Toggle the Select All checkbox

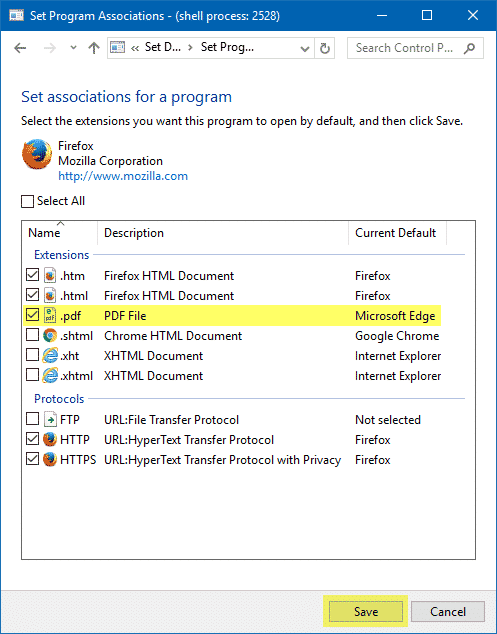tap(27, 201)
